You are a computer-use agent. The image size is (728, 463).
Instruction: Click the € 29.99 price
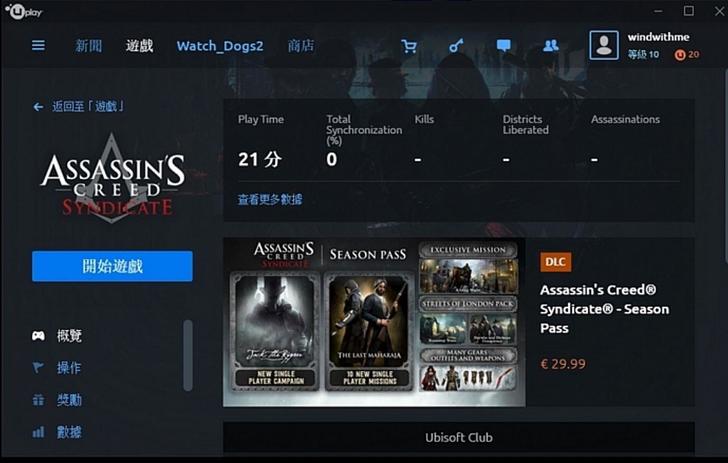coord(563,364)
